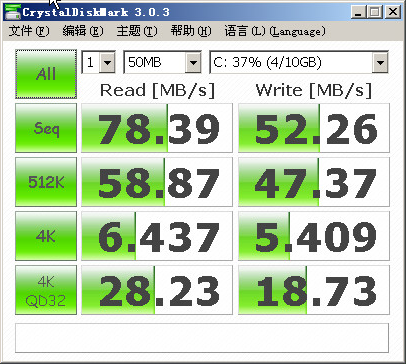This screenshot has width=406, height=364.
Task: Open the 帮助(H) help menu
Action: 191,31
